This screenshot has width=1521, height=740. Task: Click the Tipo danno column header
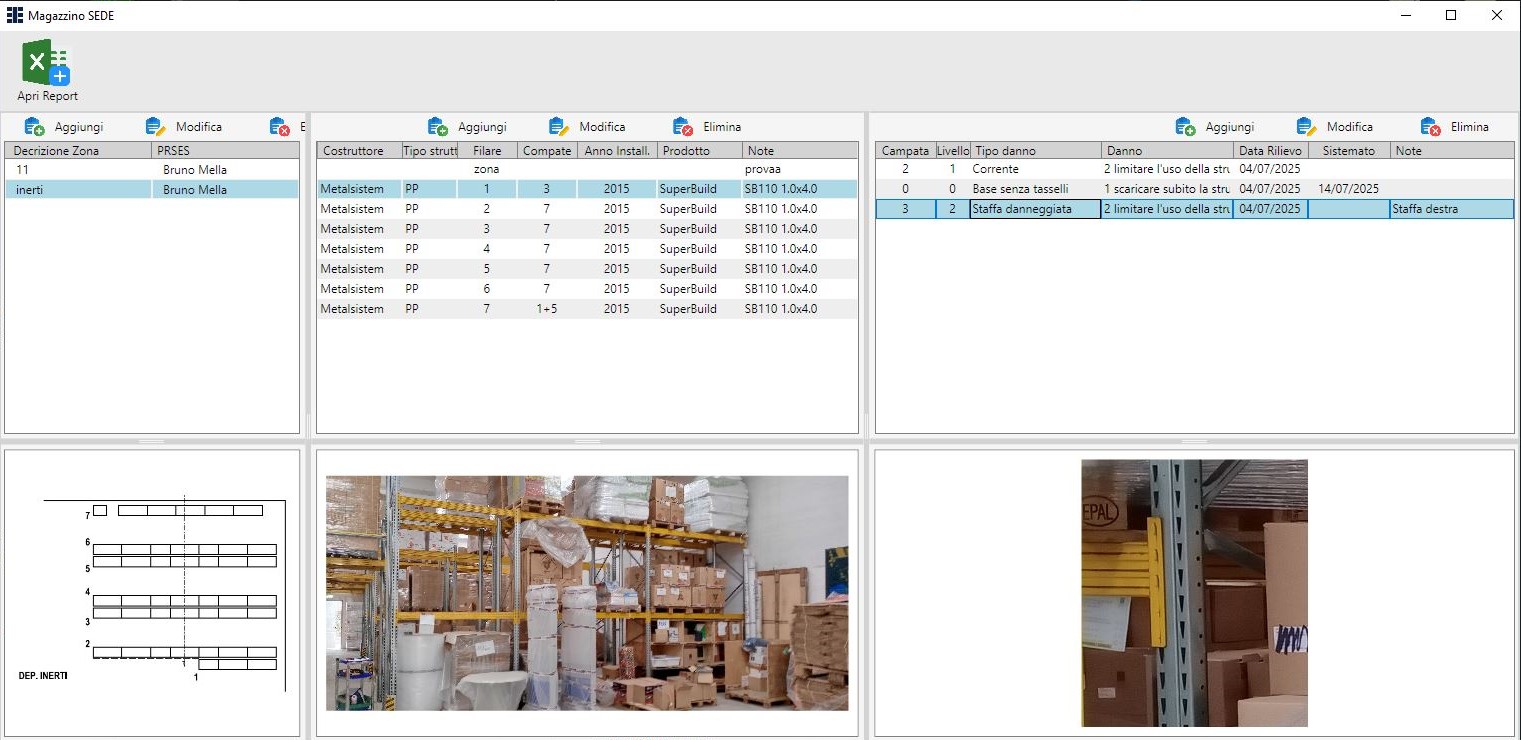(x=1035, y=151)
